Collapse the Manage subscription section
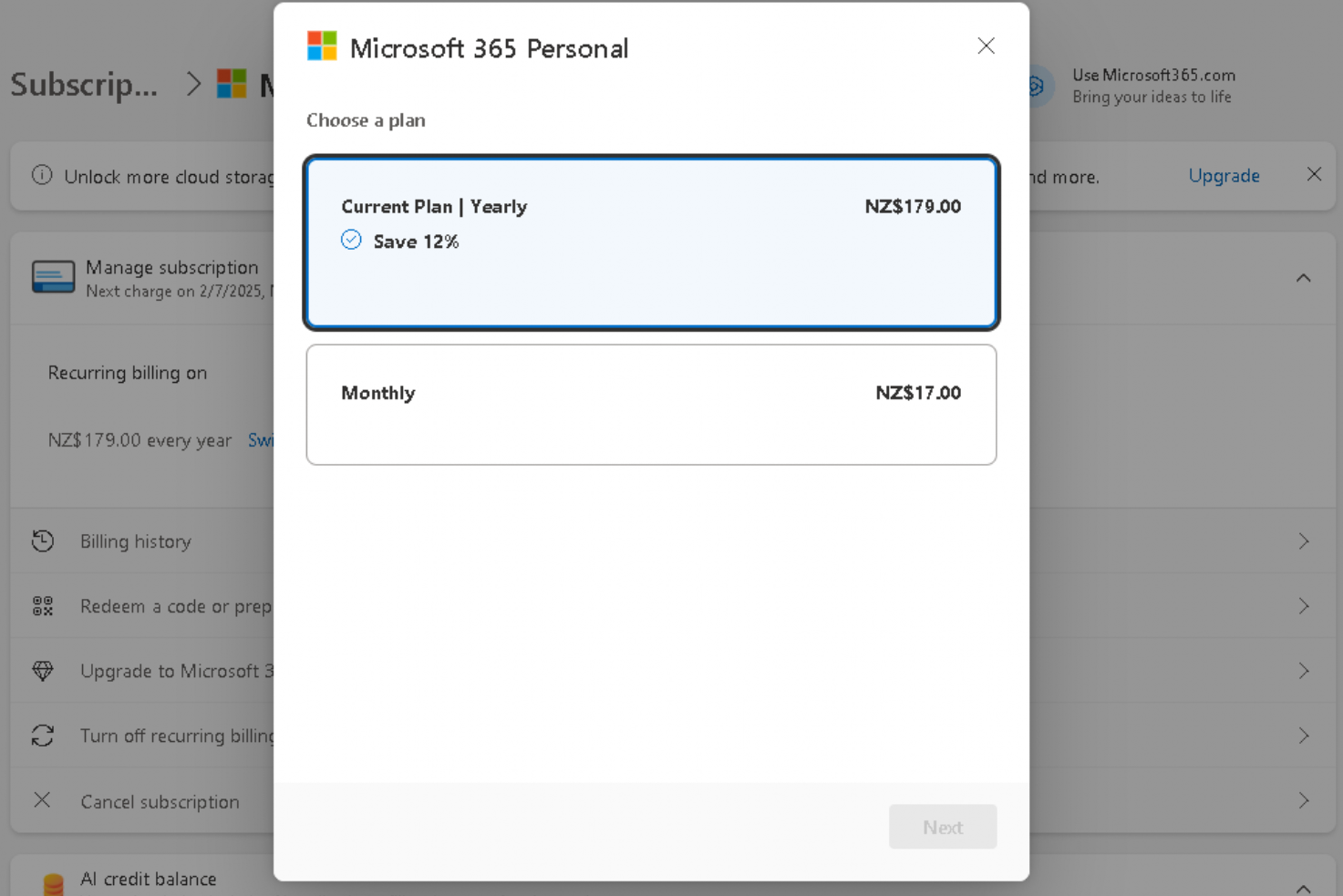This screenshot has width=1343, height=896. click(1303, 278)
